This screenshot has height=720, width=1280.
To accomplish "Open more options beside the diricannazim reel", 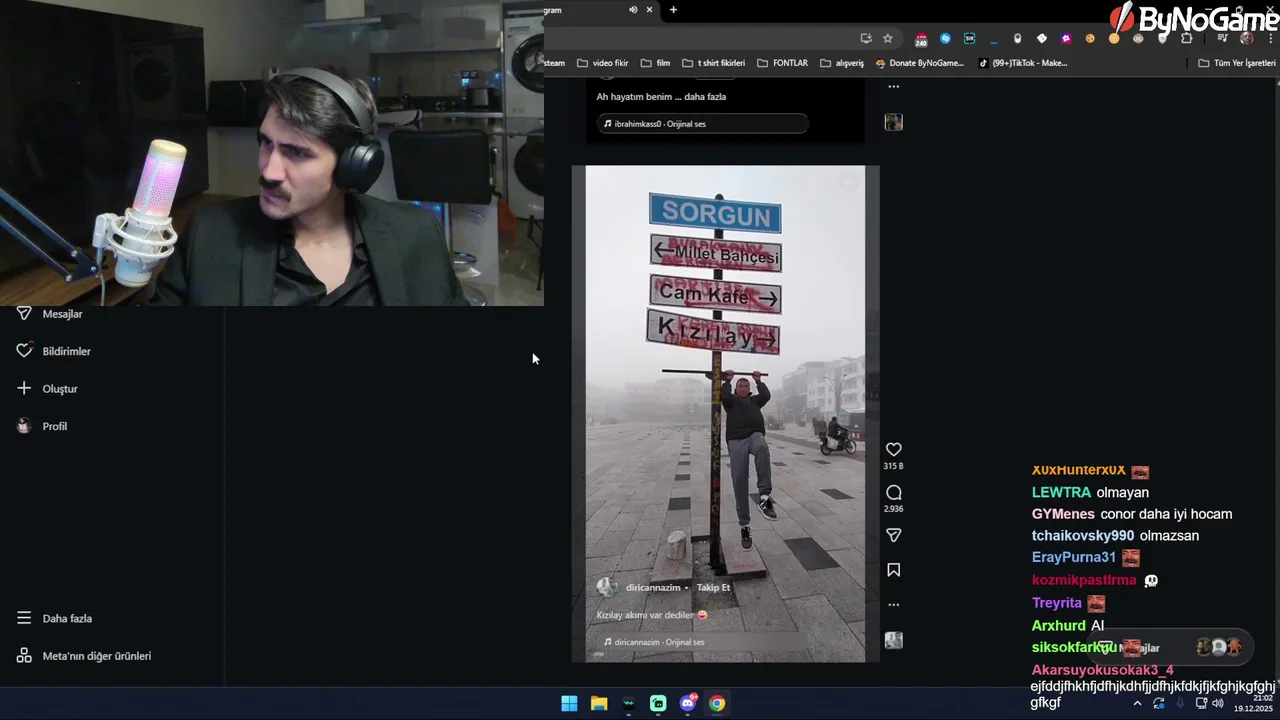I will 894,604.
